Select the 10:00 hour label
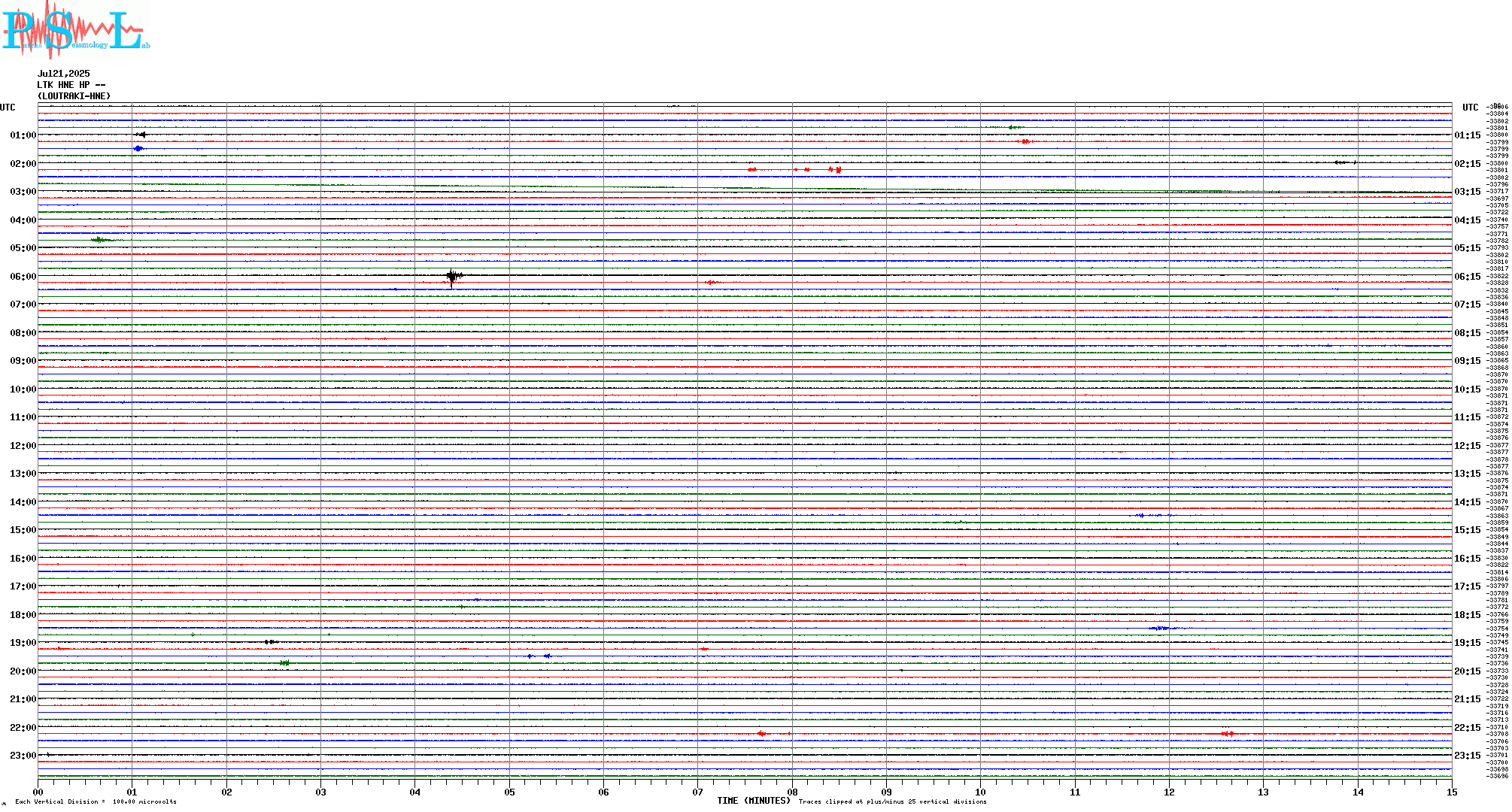The width and height of the screenshot is (1512, 812). tap(23, 389)
